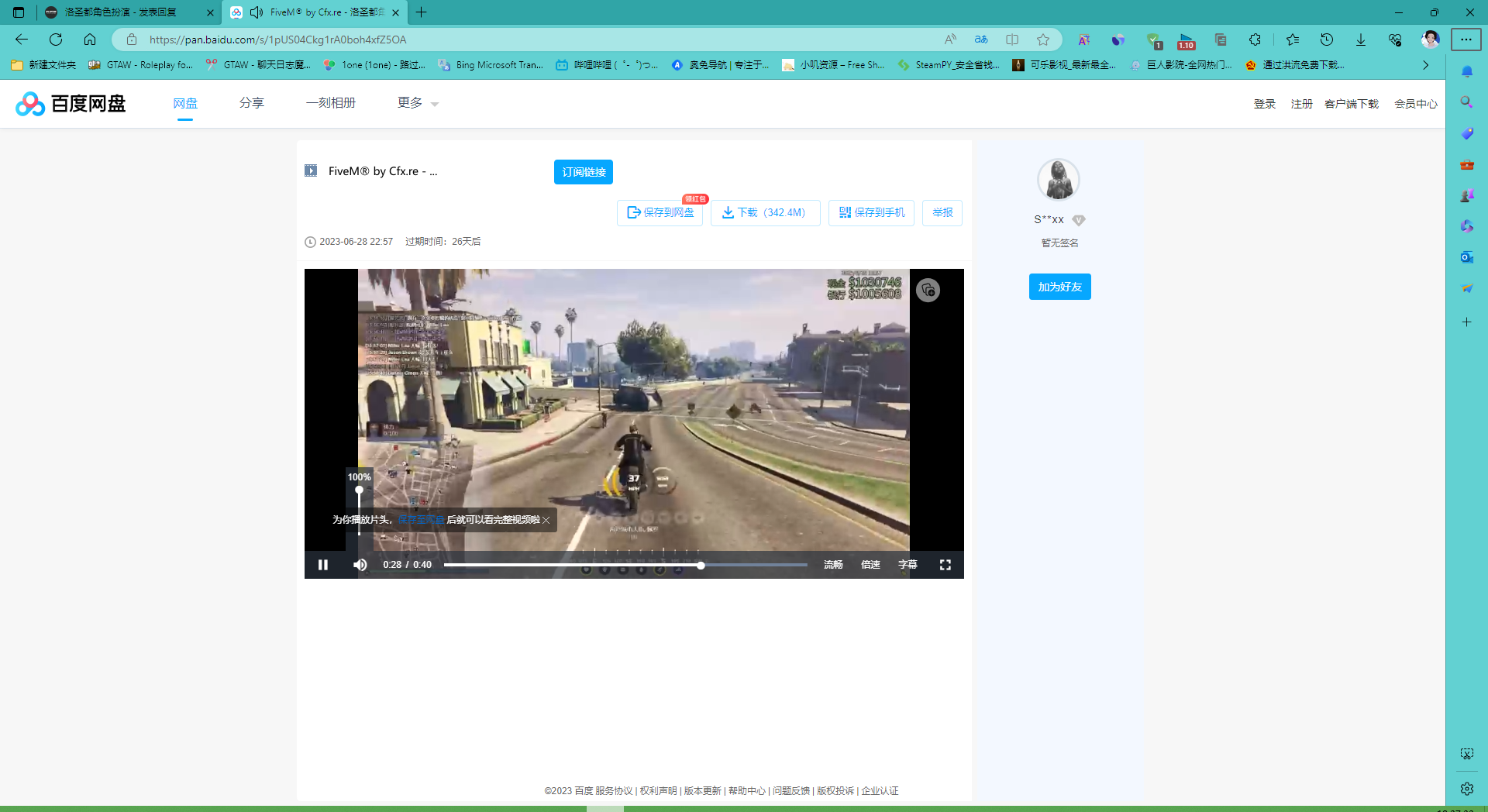Open the 字幕 subtitle options
The height and width of the screenshot is (812, 1488).
tap(908, 565)
